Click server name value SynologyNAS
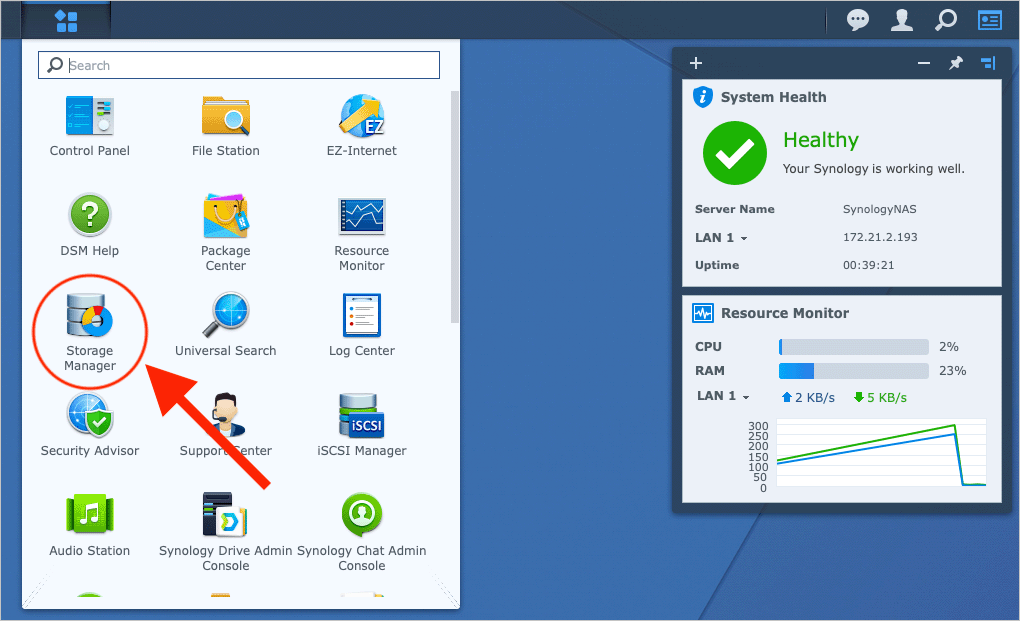Screen dimensions: 1020x621 [879, 209]
